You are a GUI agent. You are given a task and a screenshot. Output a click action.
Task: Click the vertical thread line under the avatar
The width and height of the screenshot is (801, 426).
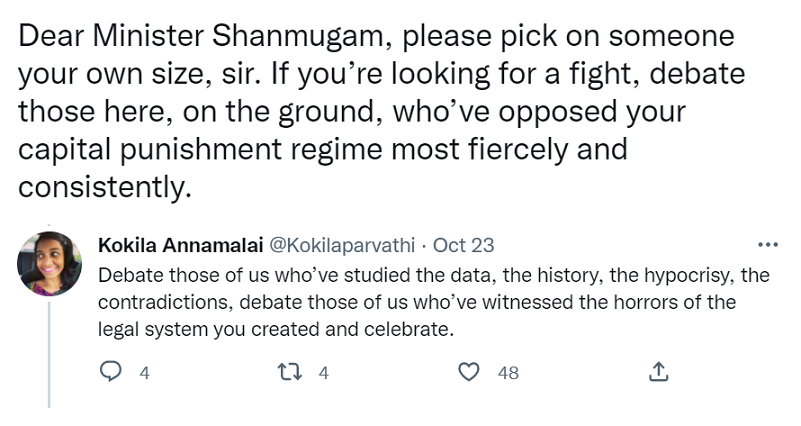pos(49,350)
